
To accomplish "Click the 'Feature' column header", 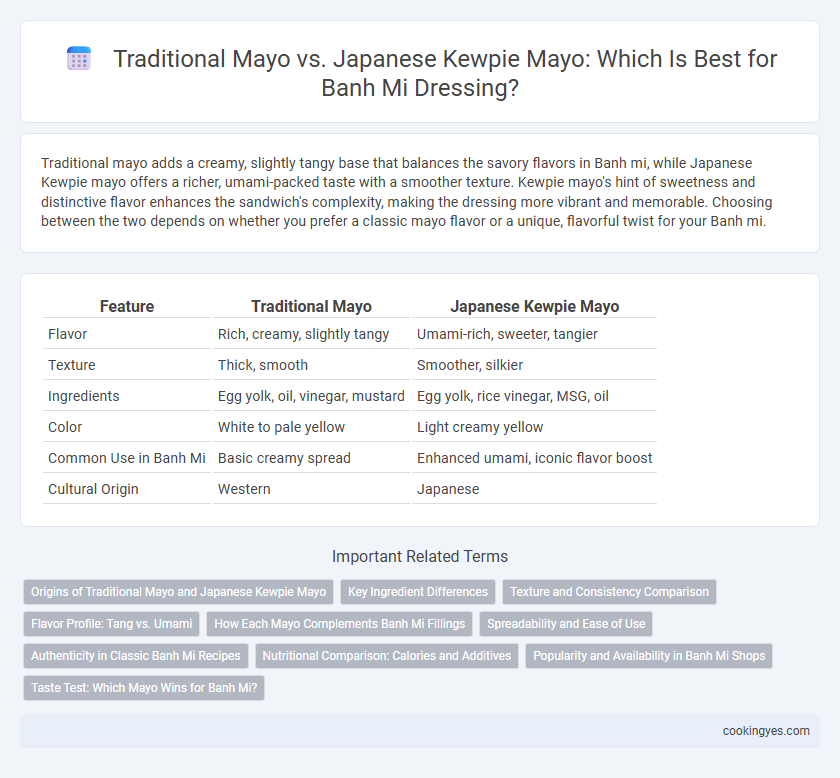I will [127, 306].
